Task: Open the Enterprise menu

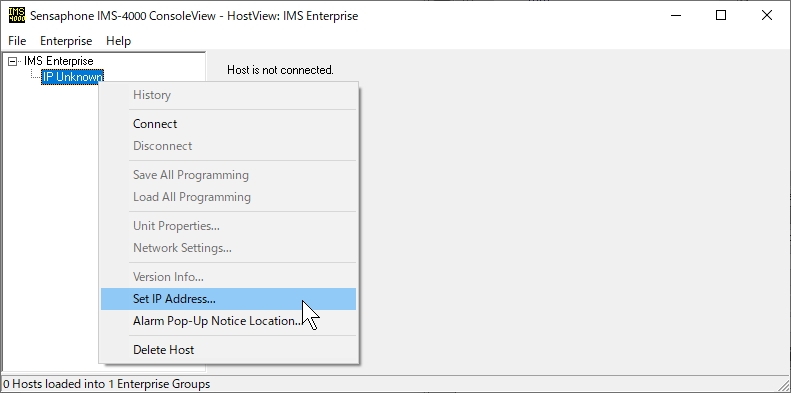Action: click(66, 41)
